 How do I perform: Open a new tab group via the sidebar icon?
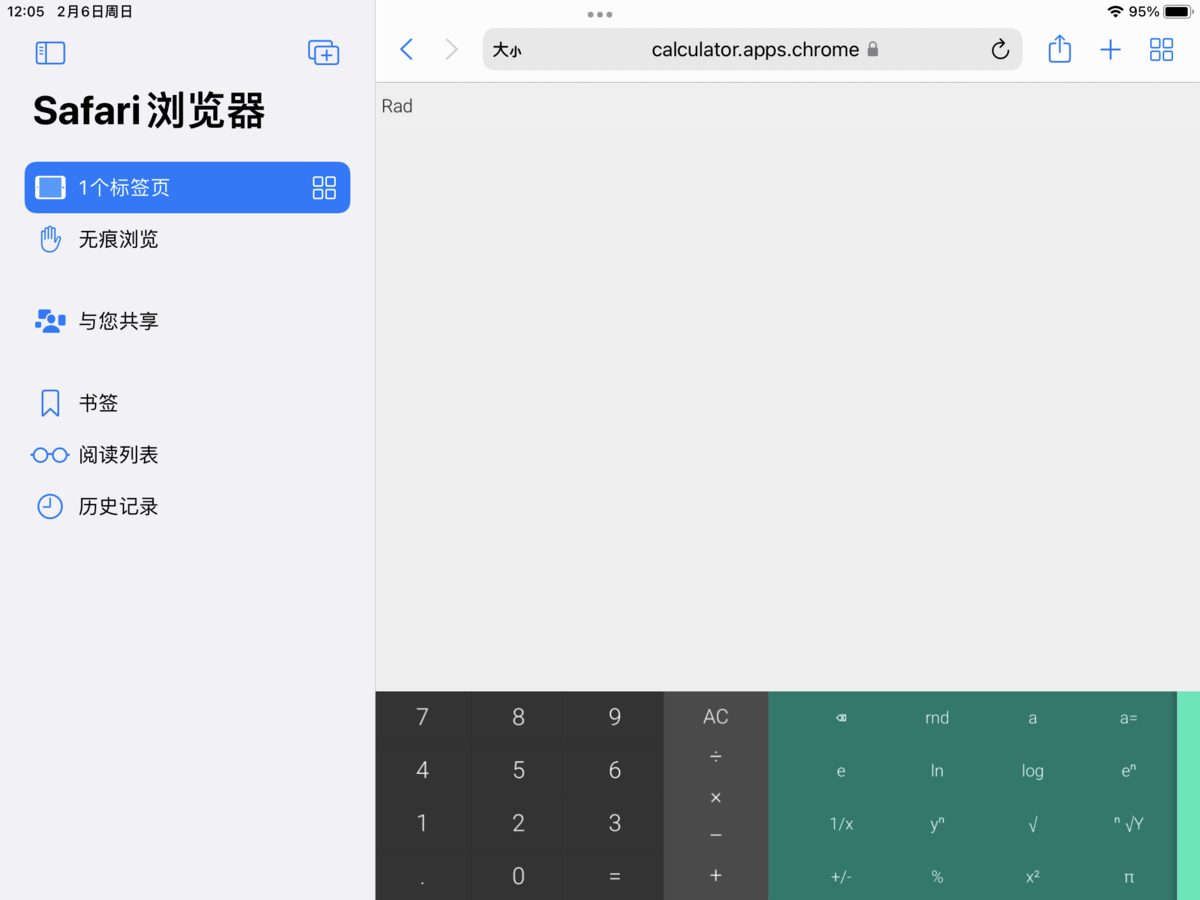[x=323, y=53]
